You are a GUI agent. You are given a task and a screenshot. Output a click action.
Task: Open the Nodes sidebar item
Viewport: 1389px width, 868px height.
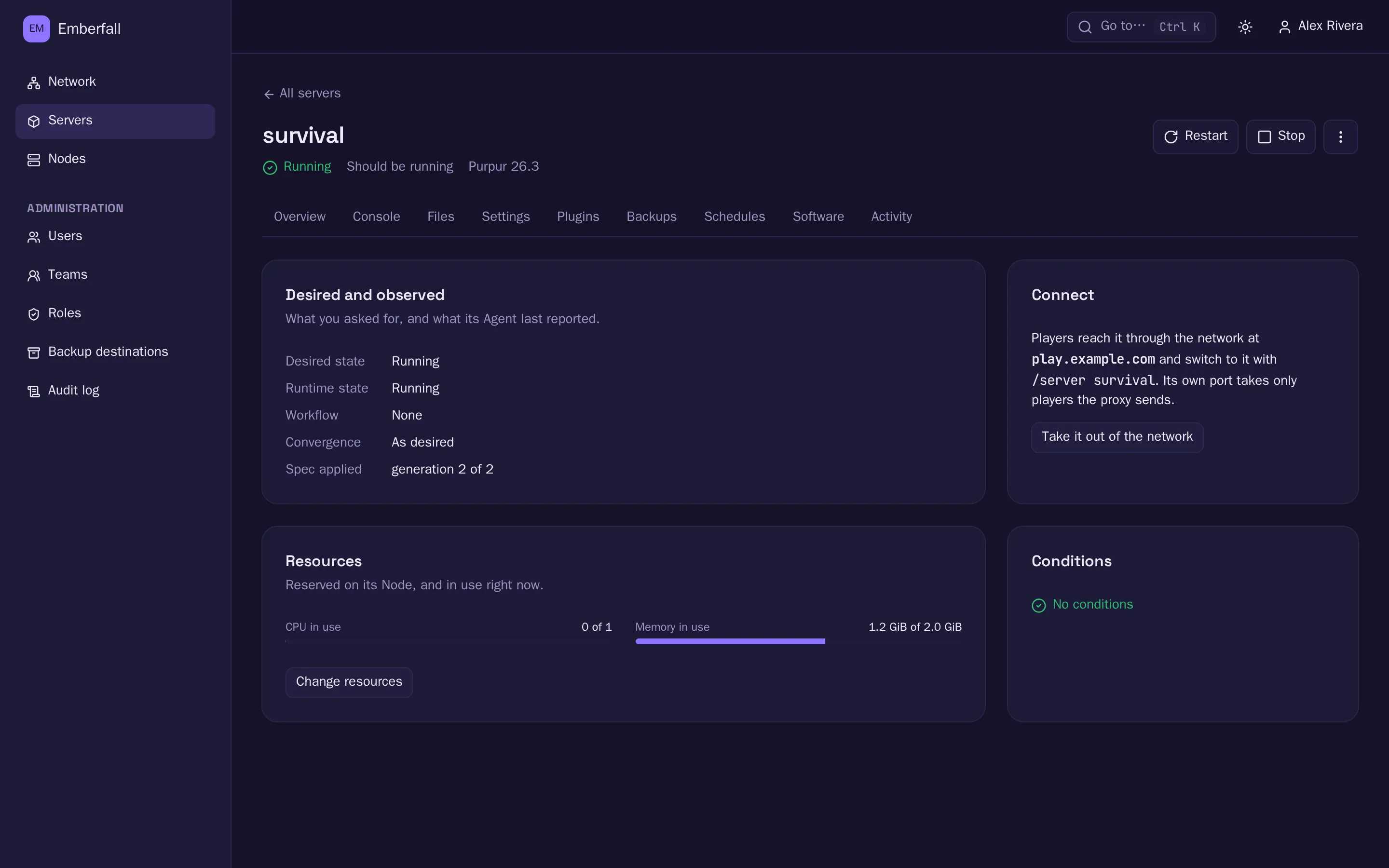[x=115, y=160]
